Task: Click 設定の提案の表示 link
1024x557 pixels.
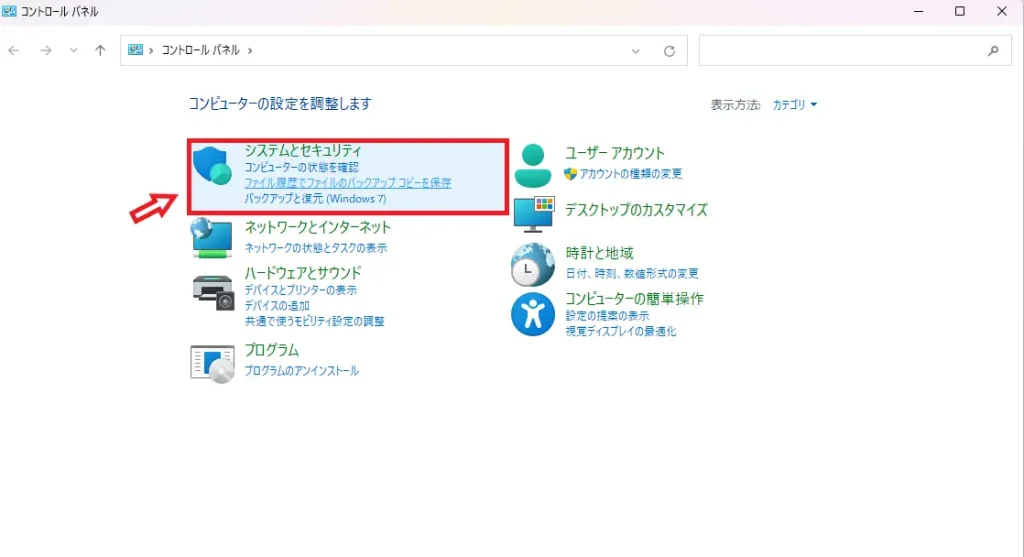Action: tap(607, 316)
